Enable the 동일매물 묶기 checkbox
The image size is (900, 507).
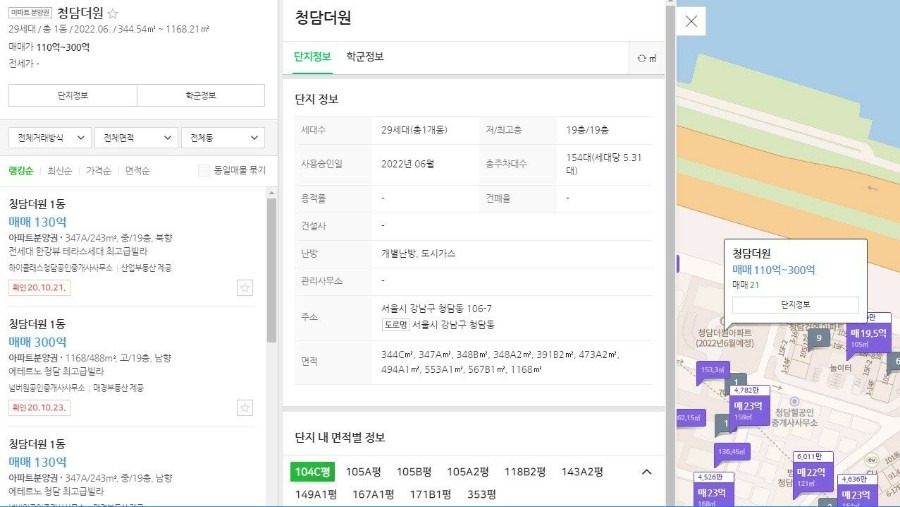204,171
